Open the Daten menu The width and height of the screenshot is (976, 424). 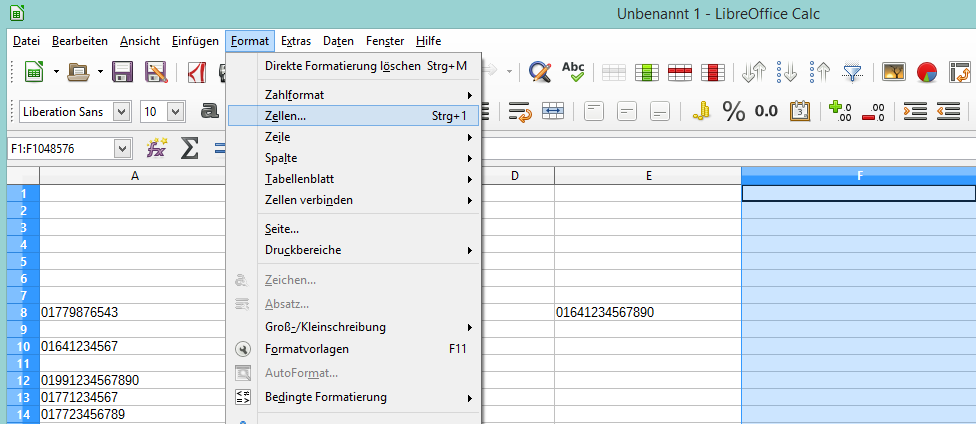pos(339,41)
